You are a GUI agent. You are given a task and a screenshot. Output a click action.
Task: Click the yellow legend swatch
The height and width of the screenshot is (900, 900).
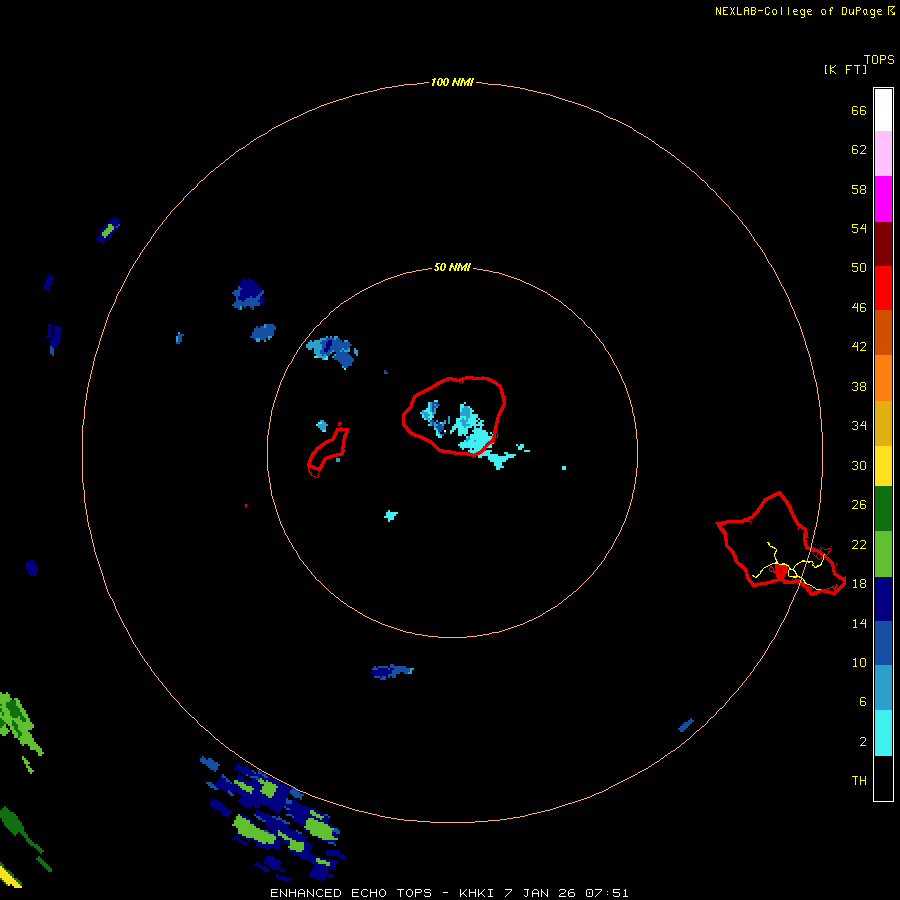coord(883,465)
